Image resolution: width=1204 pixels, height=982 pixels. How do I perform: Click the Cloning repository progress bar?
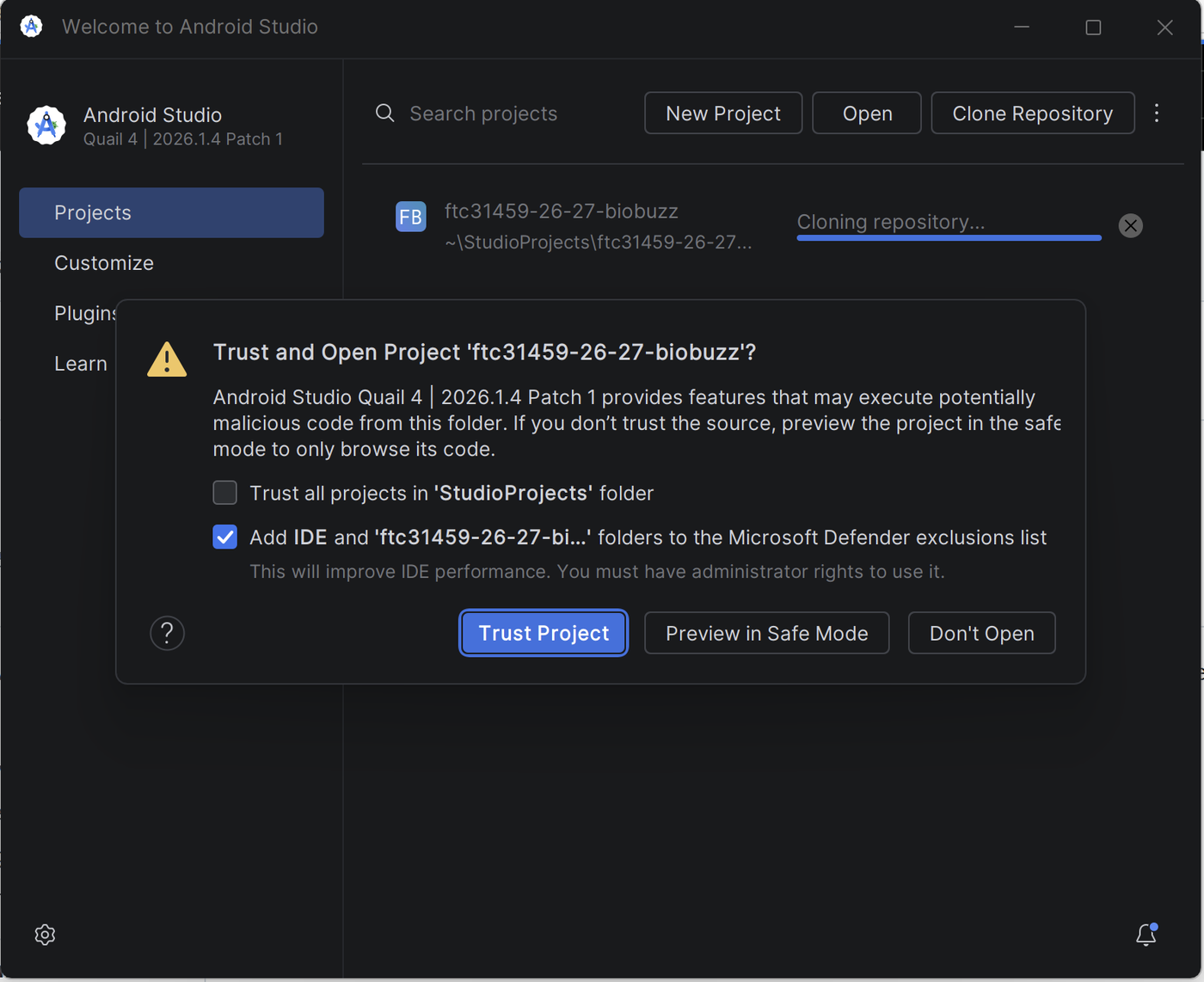949,237
